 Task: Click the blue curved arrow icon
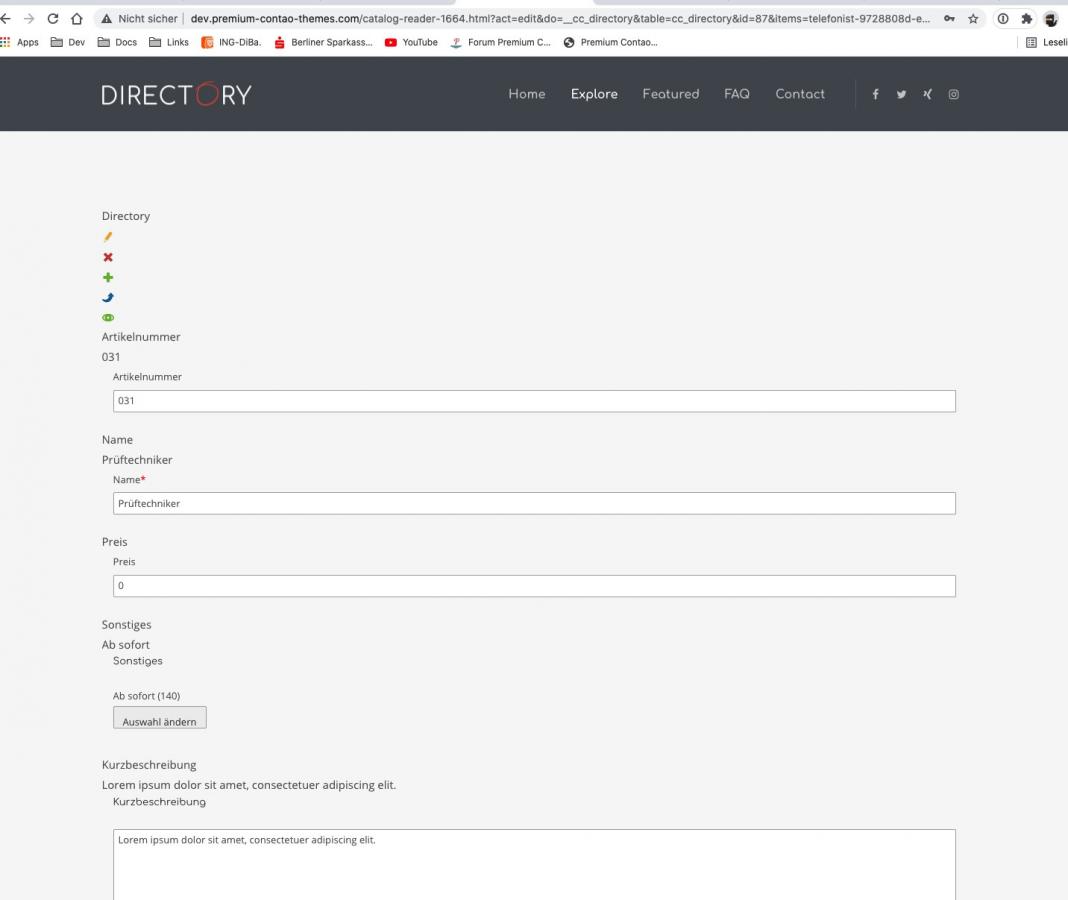(x=107, y=297)
